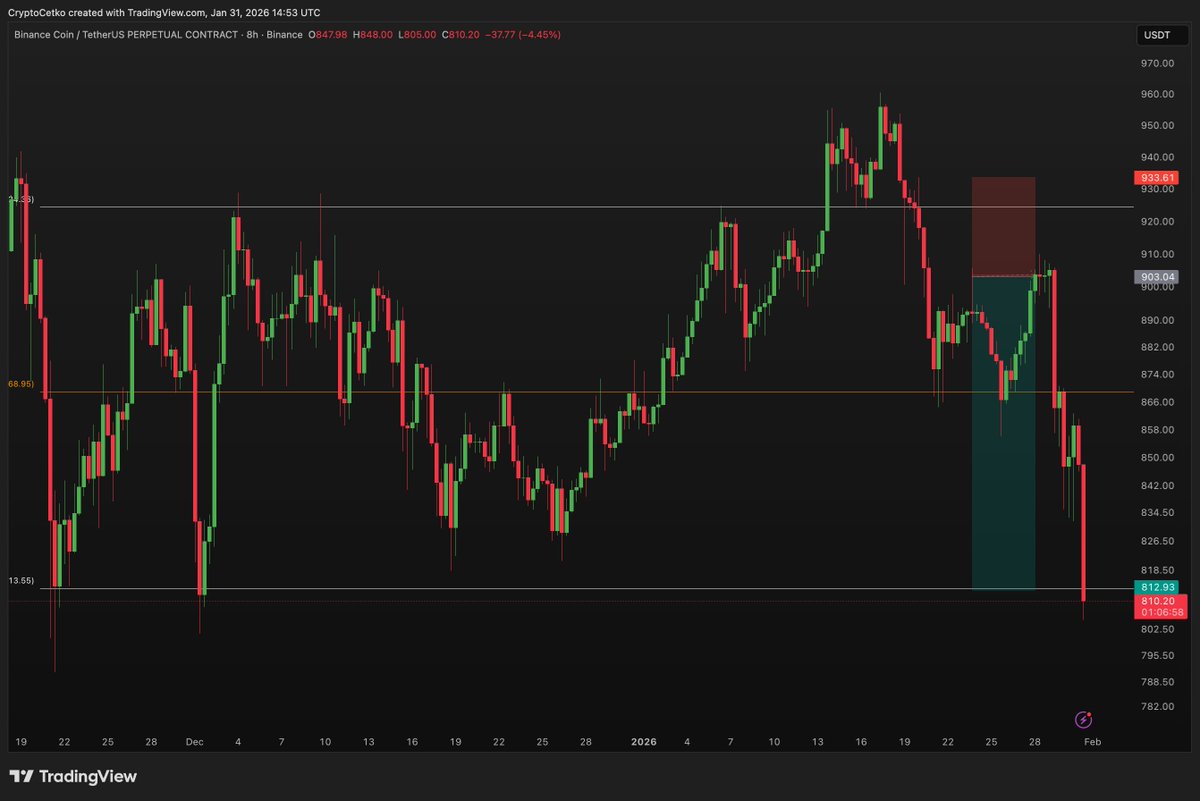Click the CryptoCetko created with TradingView.com header text

(164, 13)
